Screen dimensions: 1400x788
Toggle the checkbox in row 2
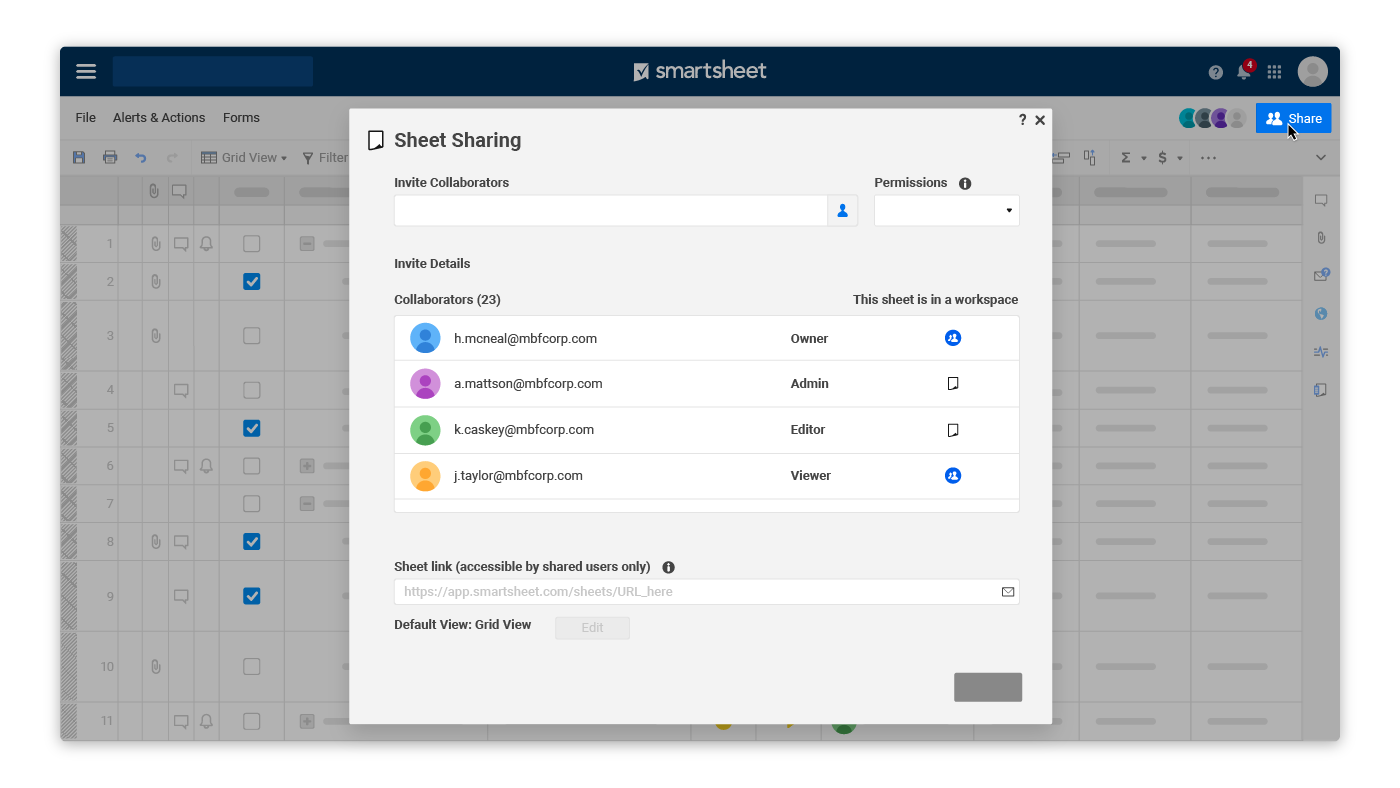[x=252, y=282]
